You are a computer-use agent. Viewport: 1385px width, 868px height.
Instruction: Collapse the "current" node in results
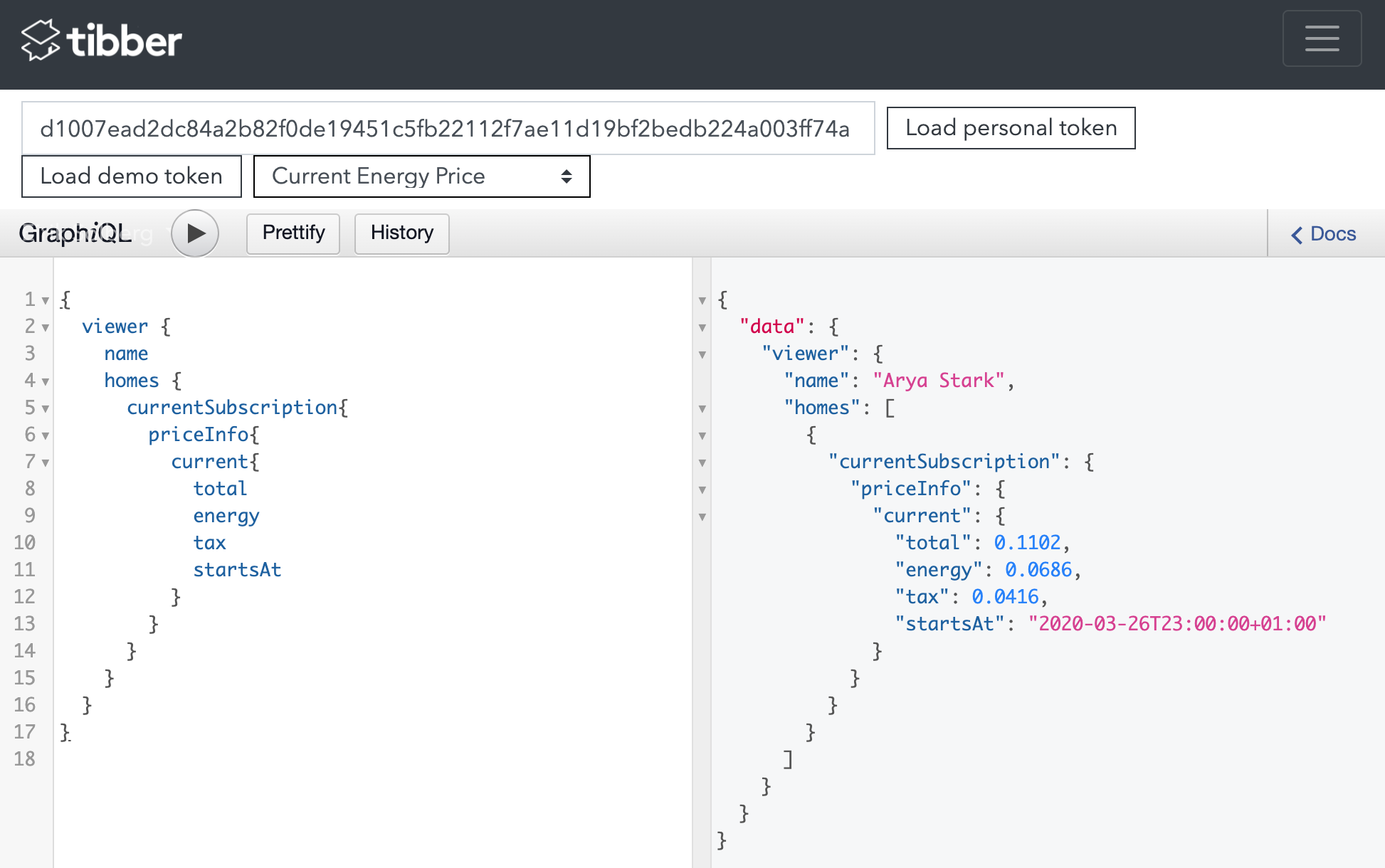[x=702, y=517]
